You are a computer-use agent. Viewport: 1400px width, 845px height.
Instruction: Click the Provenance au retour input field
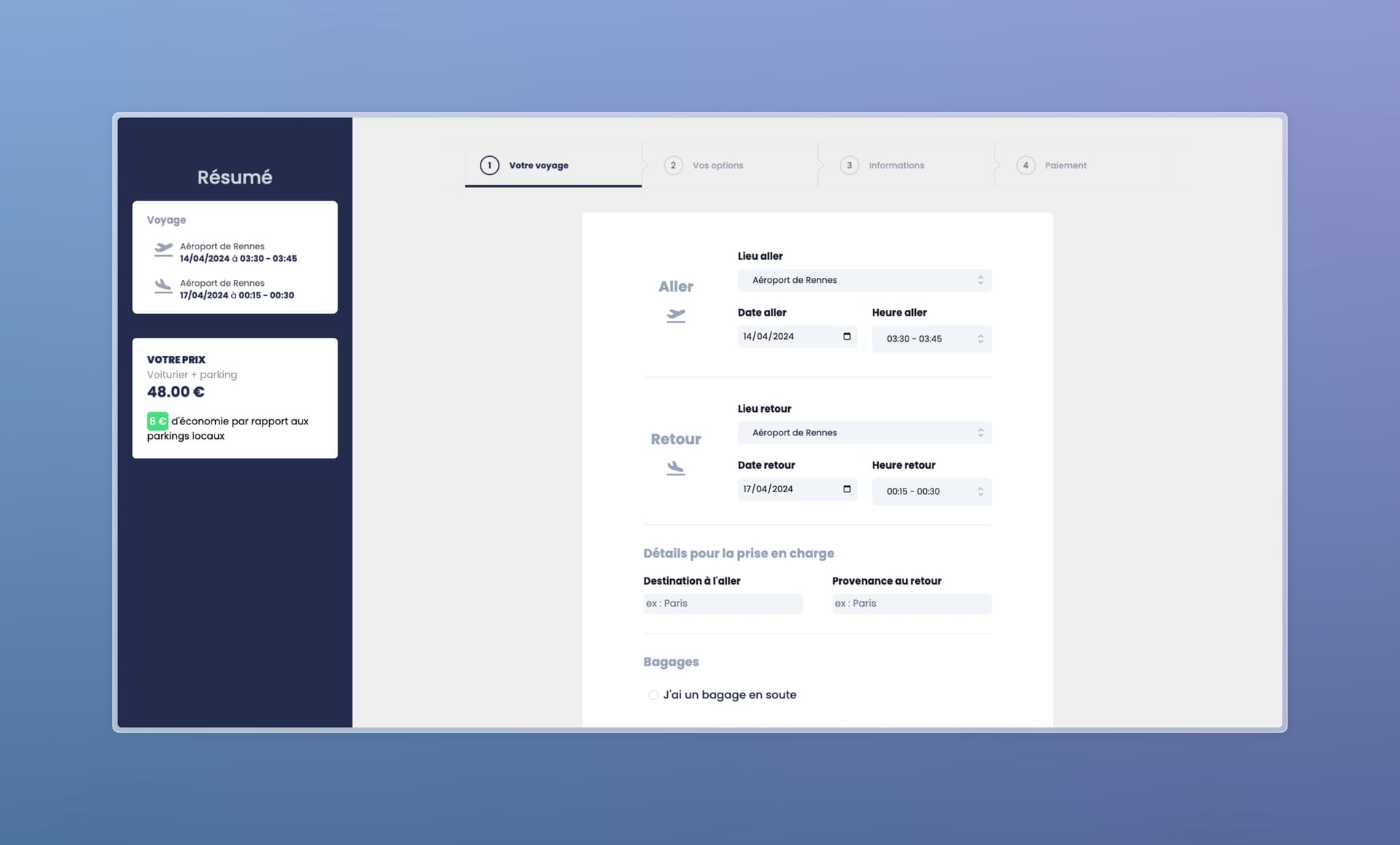tap(911, 604)
